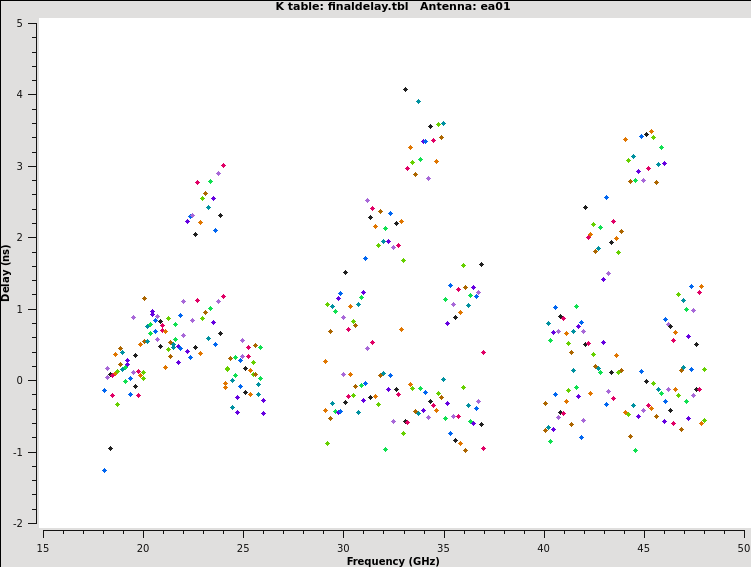Viewport: 751px width, 567px height.
Task: Select the lowest blue point near 18 GHz
Action: click(x=104, y=470)
